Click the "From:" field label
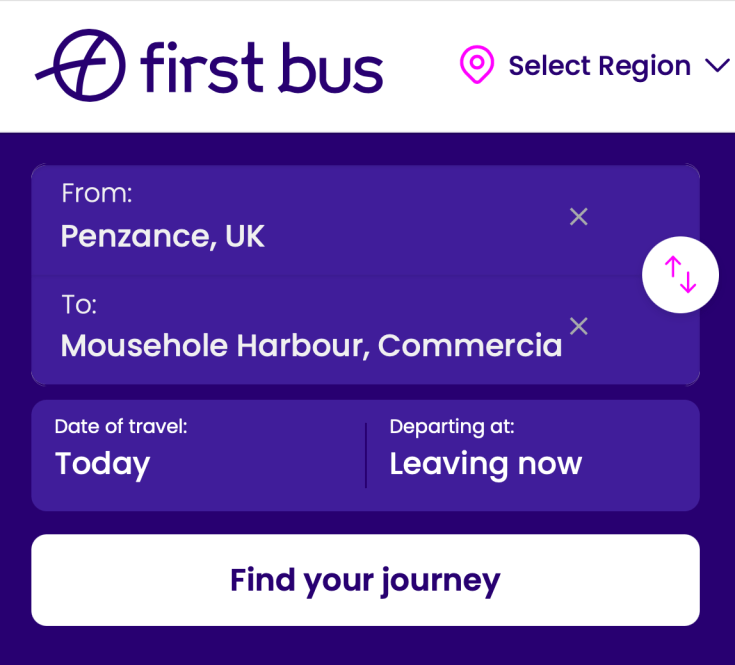The width and height of the screenshot is (735, 665). coord(97,193)
